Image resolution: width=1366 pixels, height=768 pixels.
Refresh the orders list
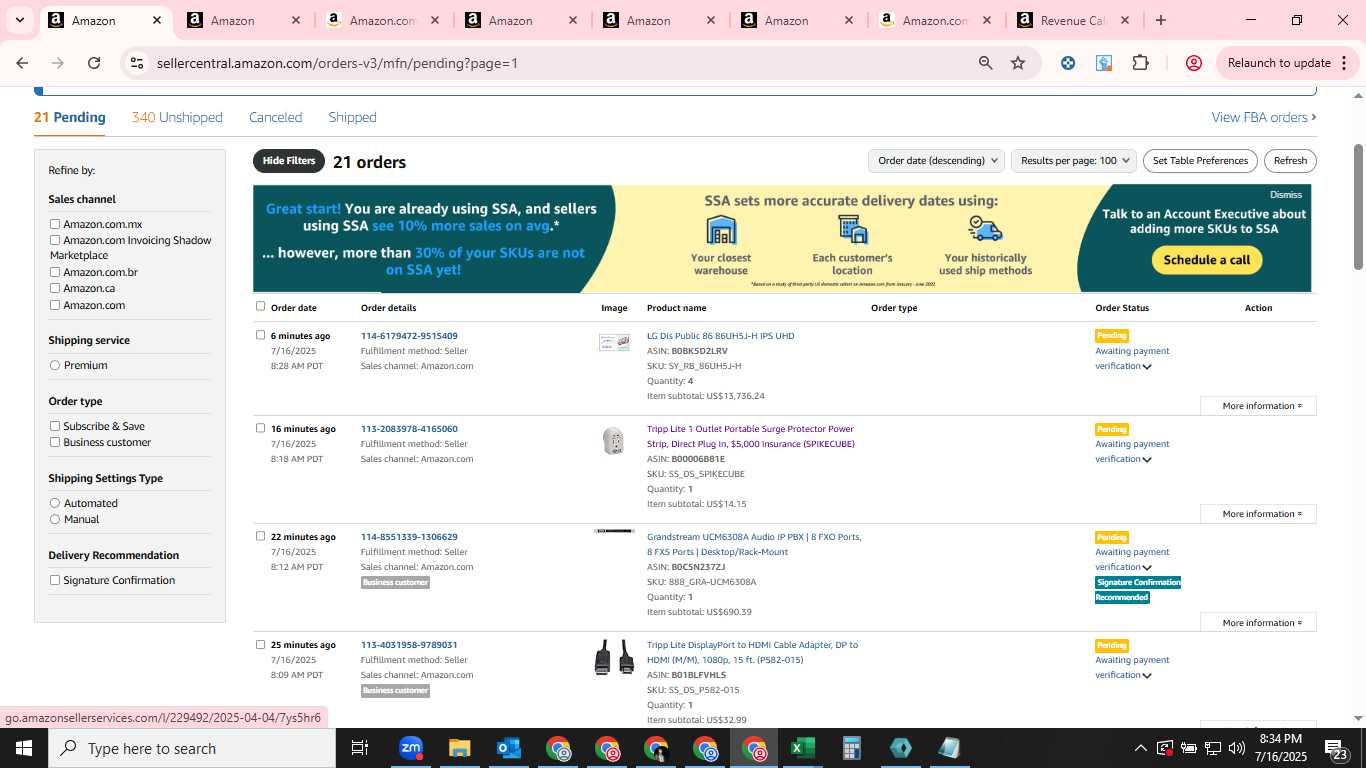pyautogui.click(x=1290, y=160)
